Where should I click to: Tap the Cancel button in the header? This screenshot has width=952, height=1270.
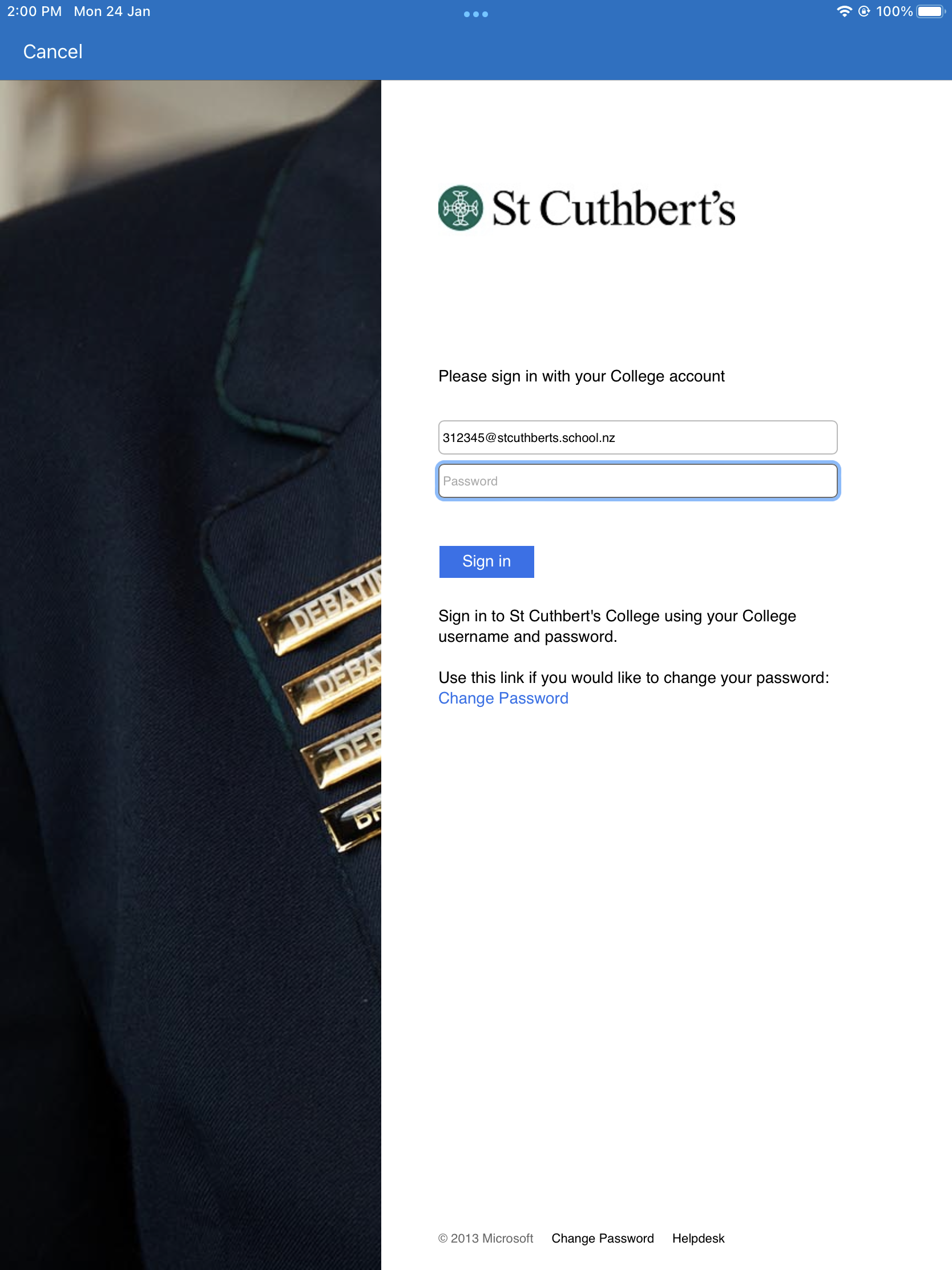coord(53,51)
